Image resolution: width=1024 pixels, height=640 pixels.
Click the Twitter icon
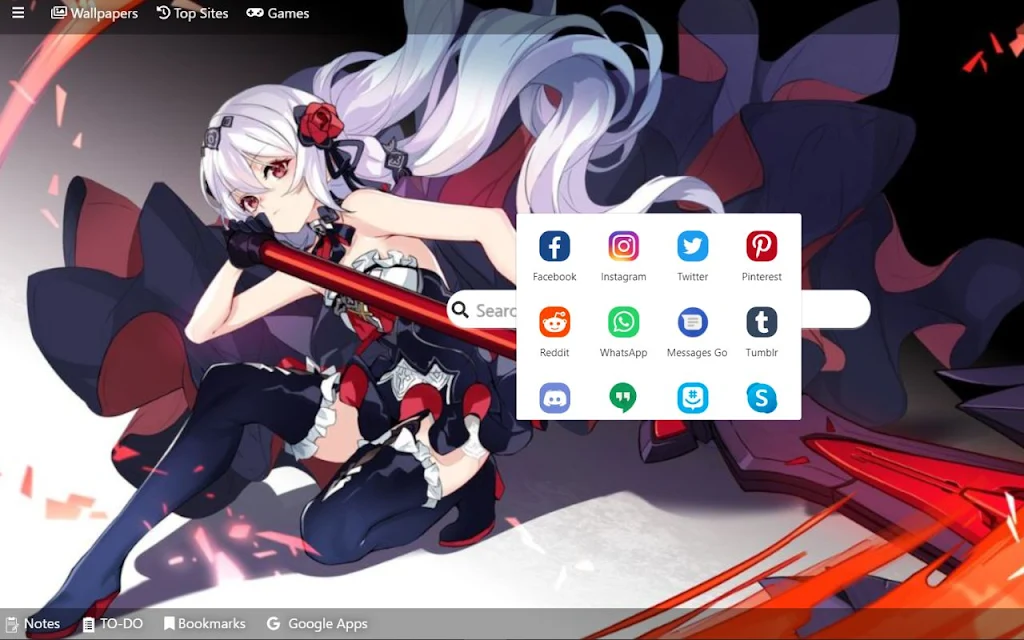(x=693, y=246)
